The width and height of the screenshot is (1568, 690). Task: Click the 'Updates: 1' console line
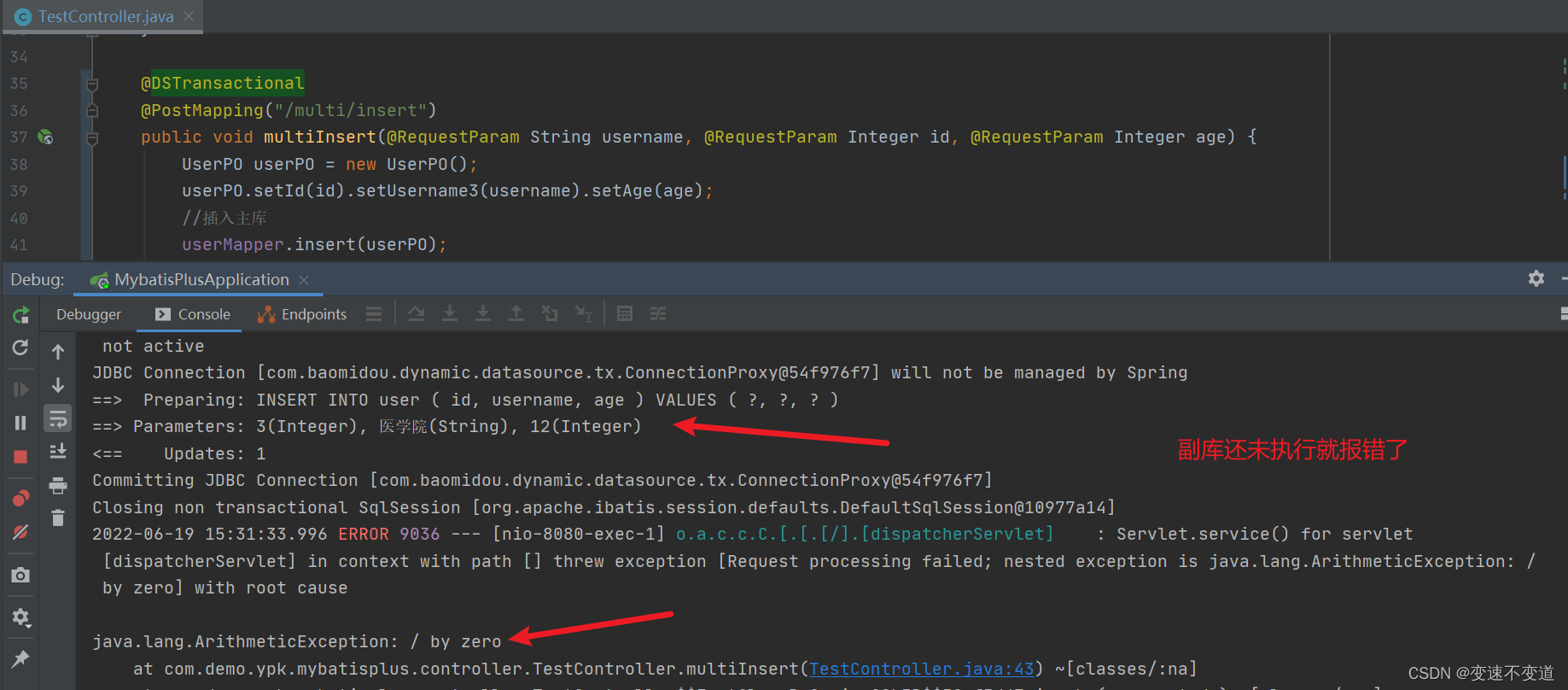(179, 453)
